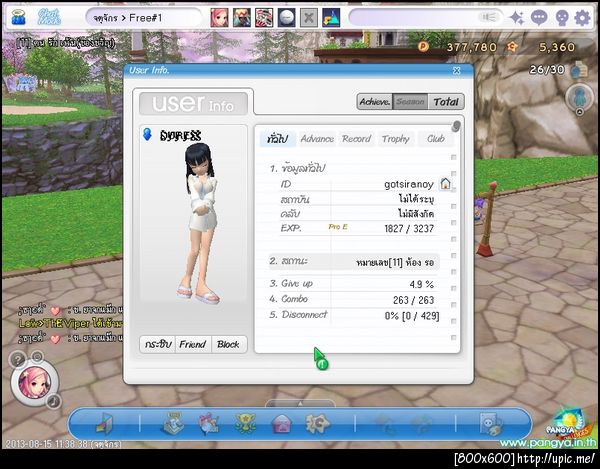600x469 pixels.
Task: Select the caddie slot icon
Action: (242, 18)
